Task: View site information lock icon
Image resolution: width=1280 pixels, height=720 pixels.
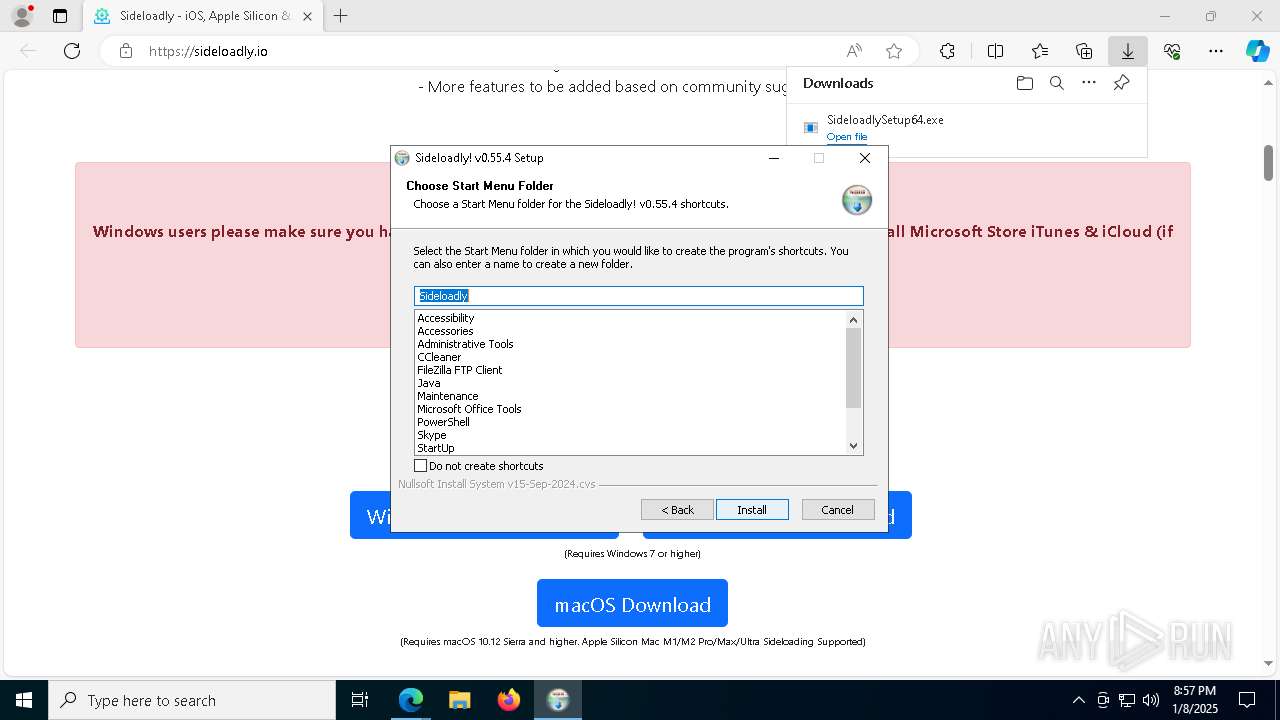Action: point(125,51)
